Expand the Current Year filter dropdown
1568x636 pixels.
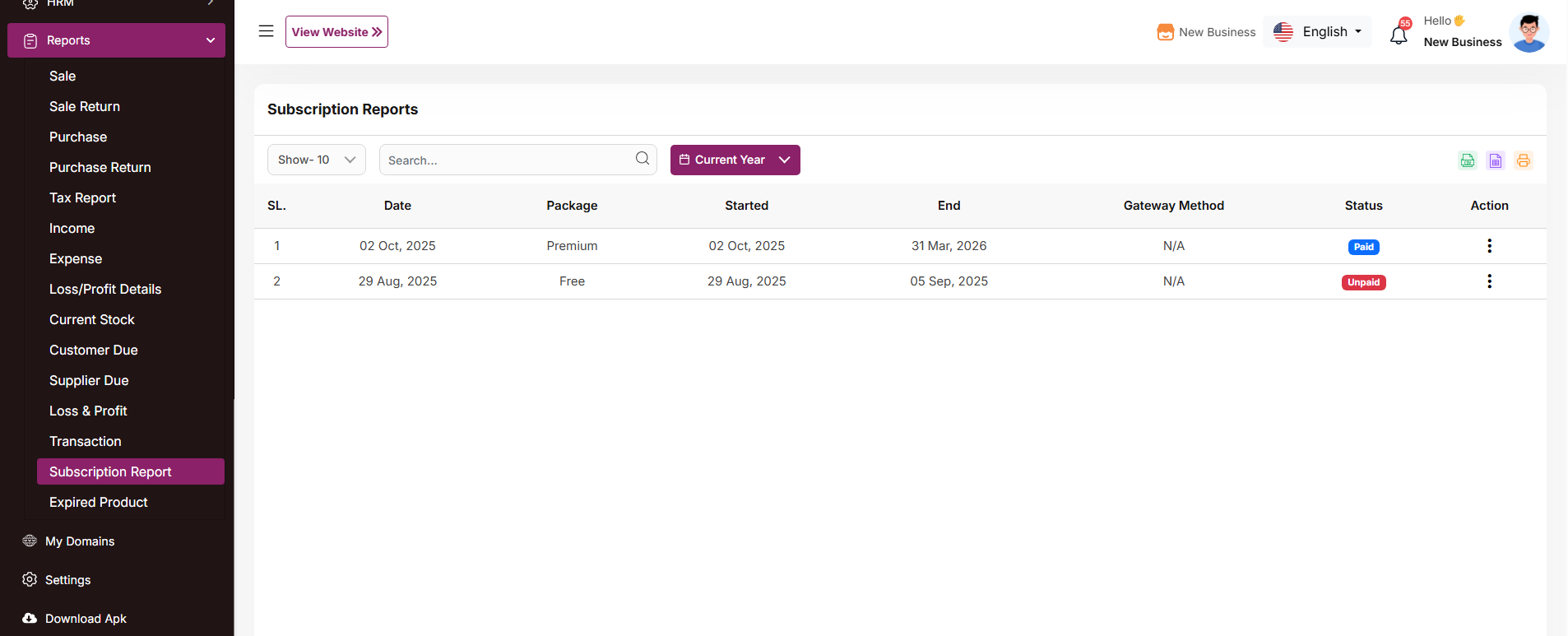(x=735, y=160)
